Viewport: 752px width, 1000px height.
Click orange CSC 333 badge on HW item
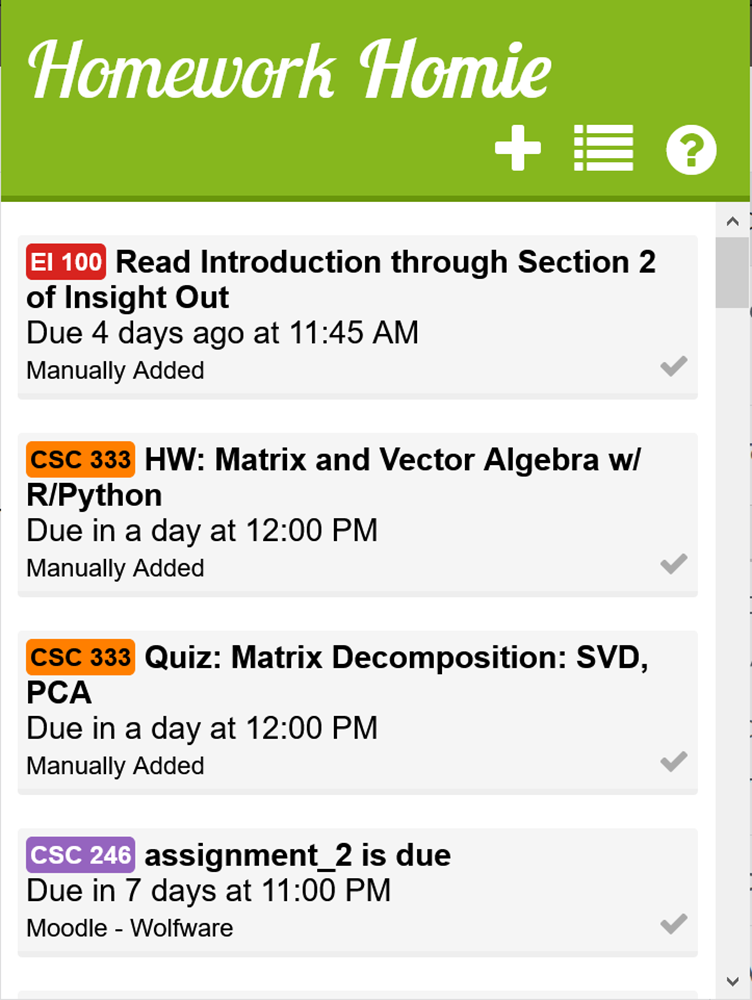[80, 459]
